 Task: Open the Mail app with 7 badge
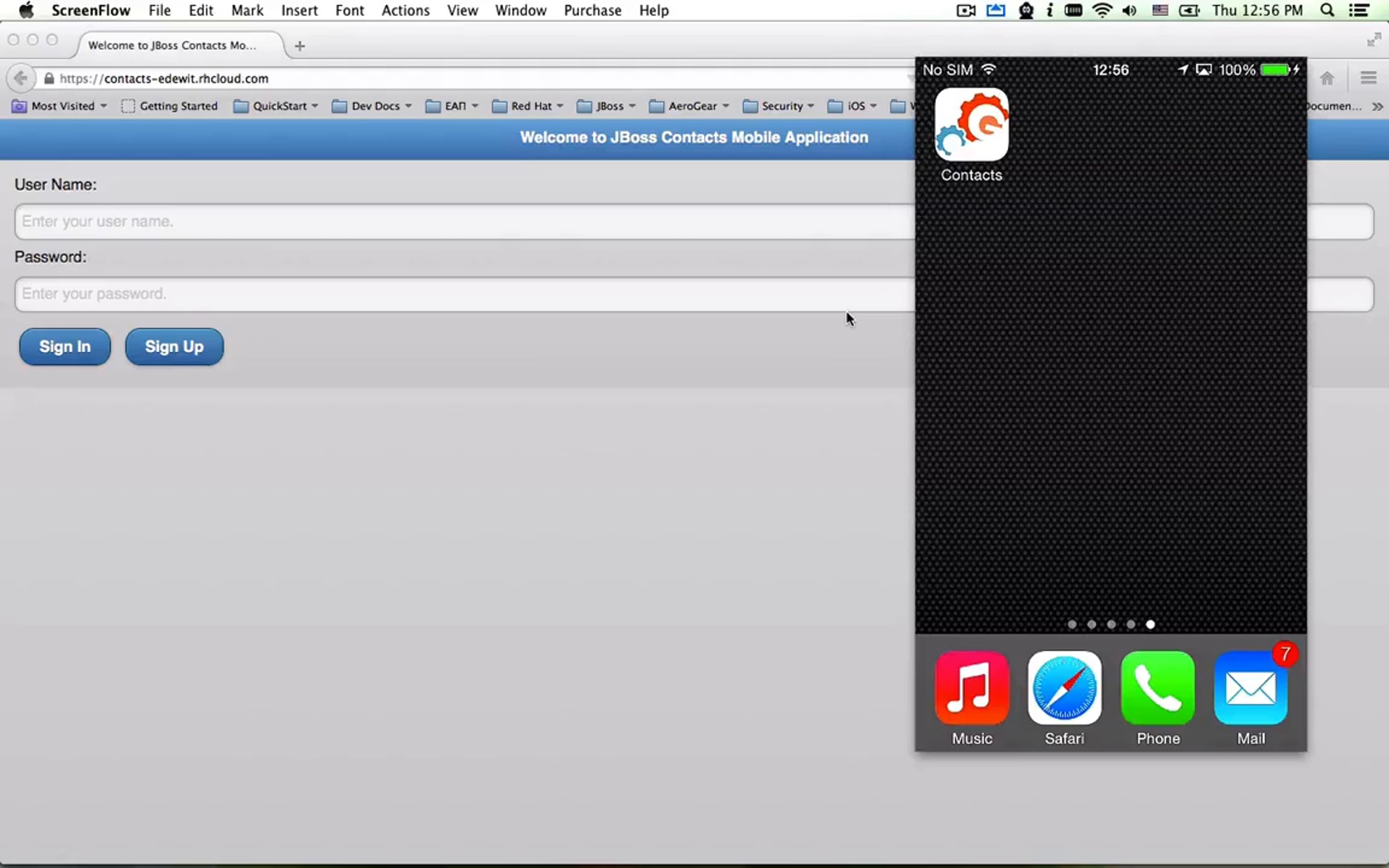click(x=1251, y=688)
